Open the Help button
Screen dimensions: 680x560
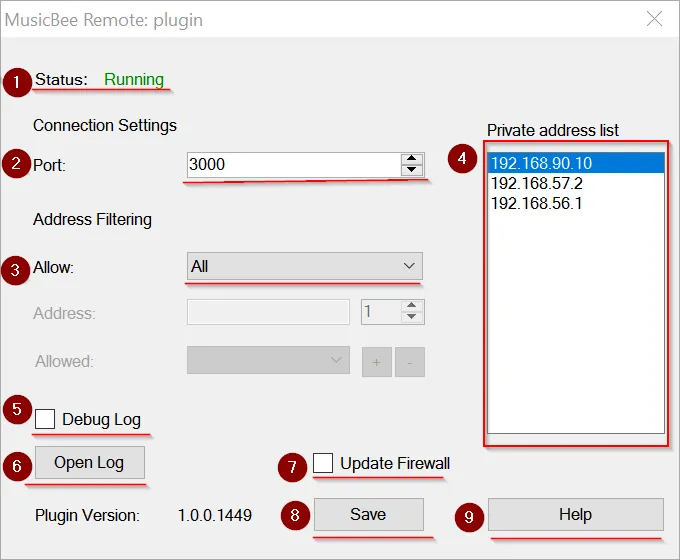click(x=575, y=514)
